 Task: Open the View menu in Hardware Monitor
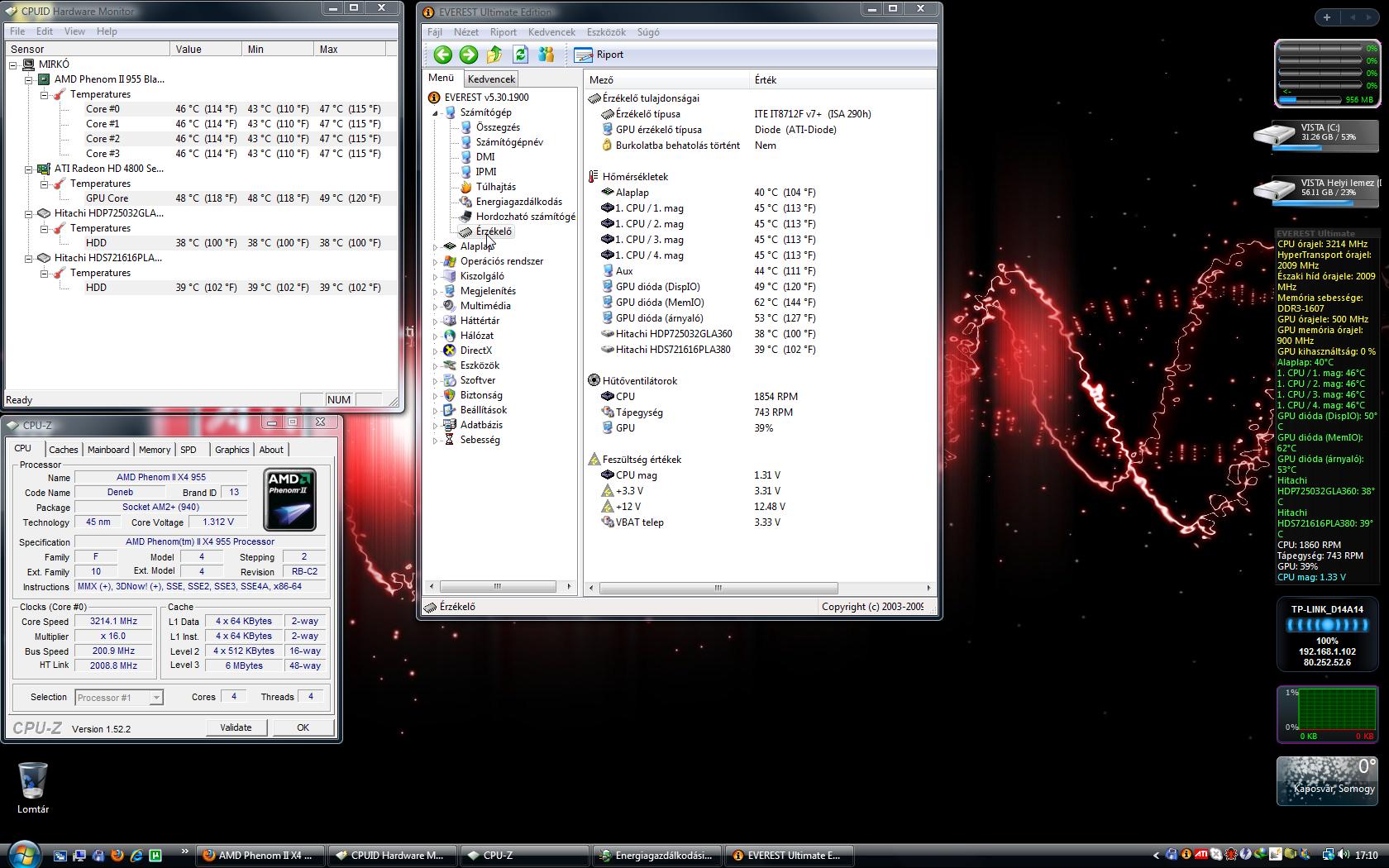(x=74, y=31)
